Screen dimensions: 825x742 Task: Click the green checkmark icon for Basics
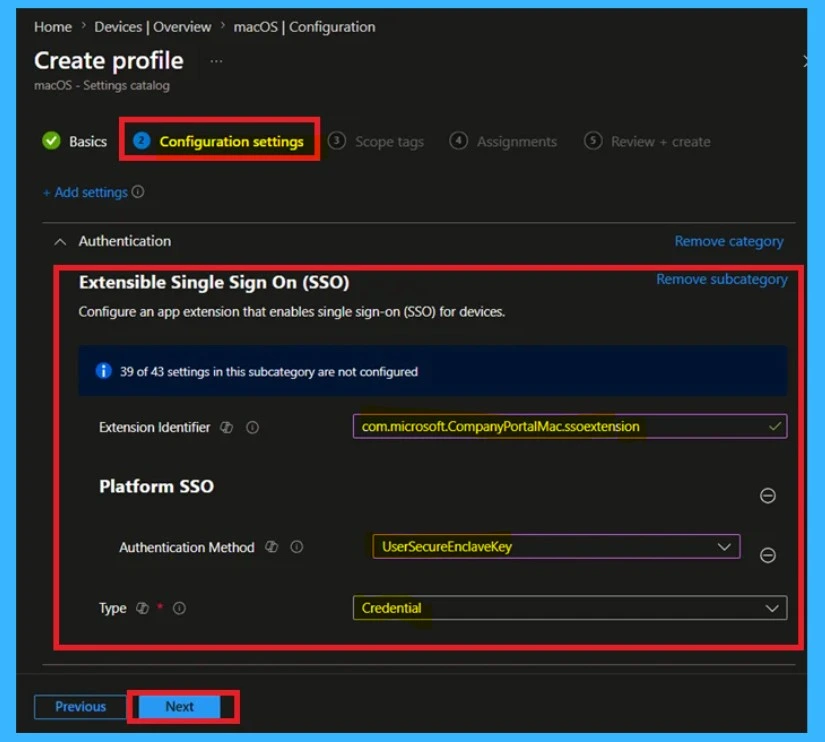point(52,141)
